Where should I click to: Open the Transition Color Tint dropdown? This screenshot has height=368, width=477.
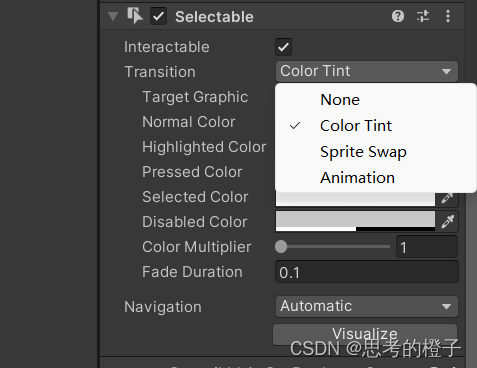tap(367, 71)
